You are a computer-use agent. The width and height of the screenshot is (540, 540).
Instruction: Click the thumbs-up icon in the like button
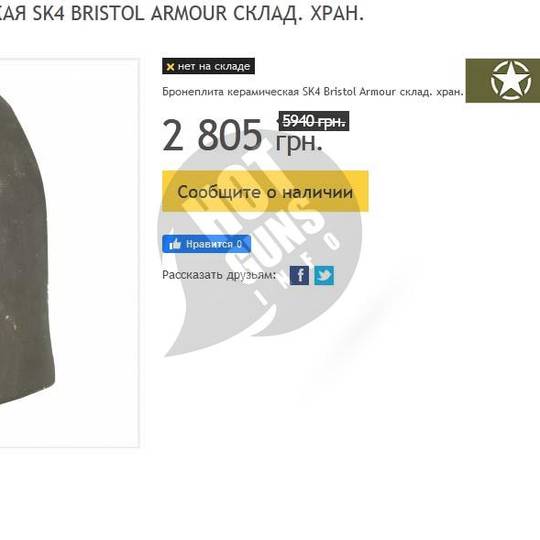pyautogui.click(x=175, y=244)
